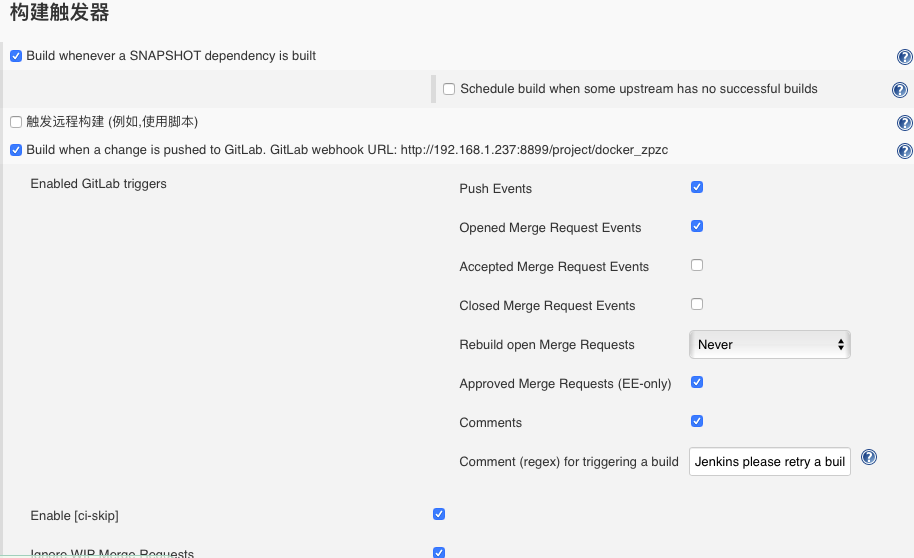Toggle Approved Merge Requests (EE-only) checkbox

[x=697, y=382]
